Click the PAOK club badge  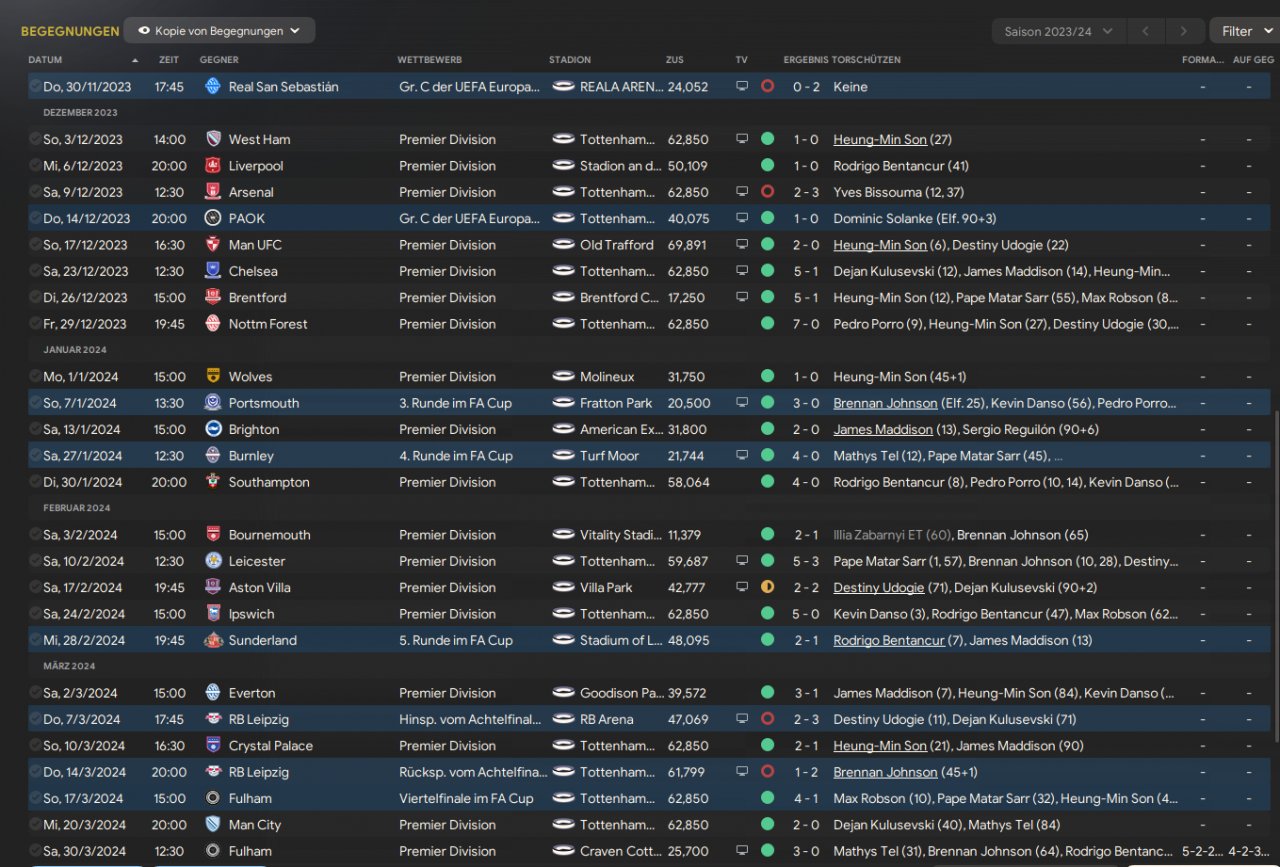pos(212,218)
